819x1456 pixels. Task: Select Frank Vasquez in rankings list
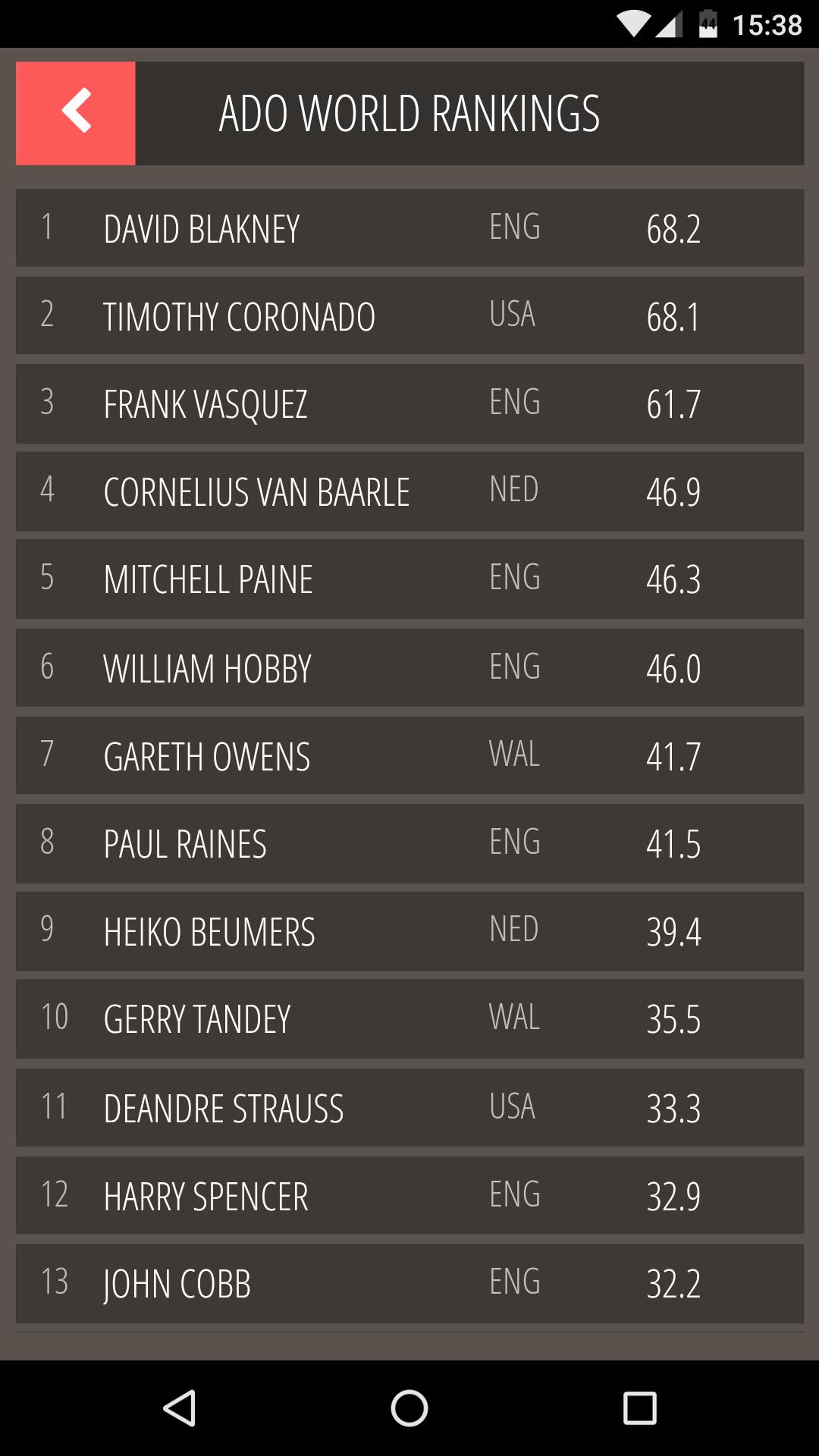coord(409,403)
